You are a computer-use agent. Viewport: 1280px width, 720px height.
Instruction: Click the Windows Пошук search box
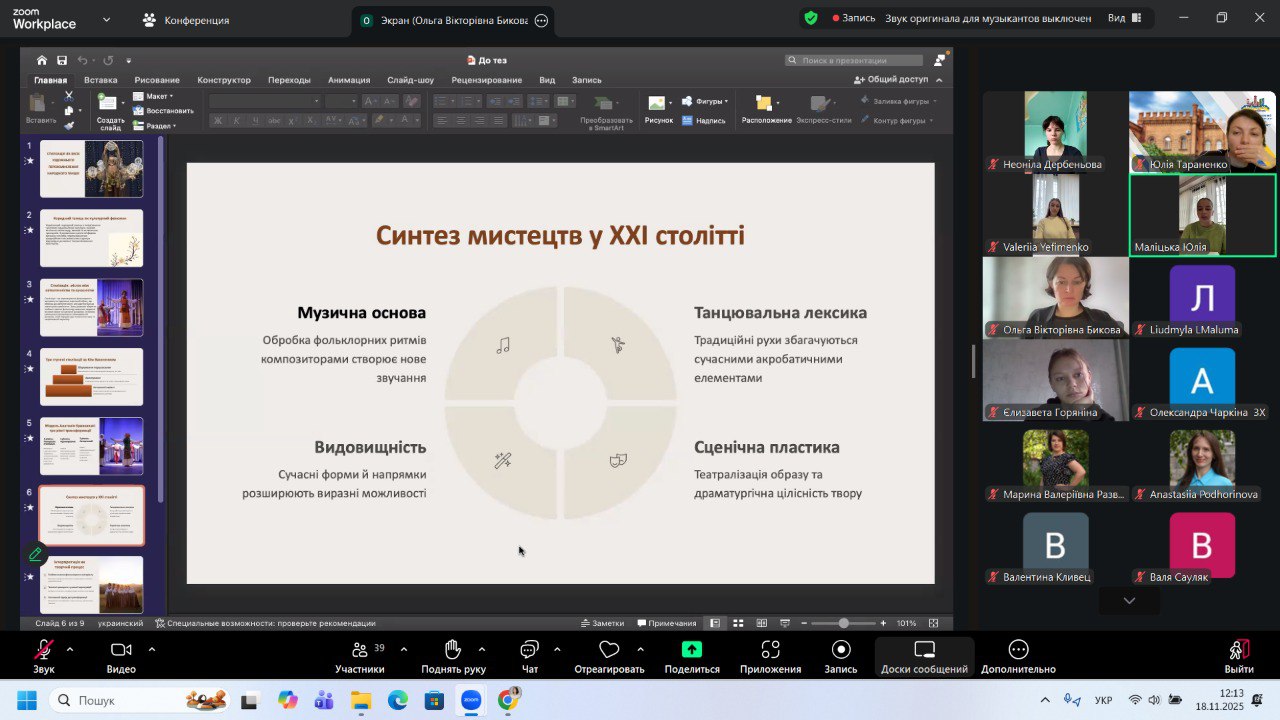click(x=140, y=700)
